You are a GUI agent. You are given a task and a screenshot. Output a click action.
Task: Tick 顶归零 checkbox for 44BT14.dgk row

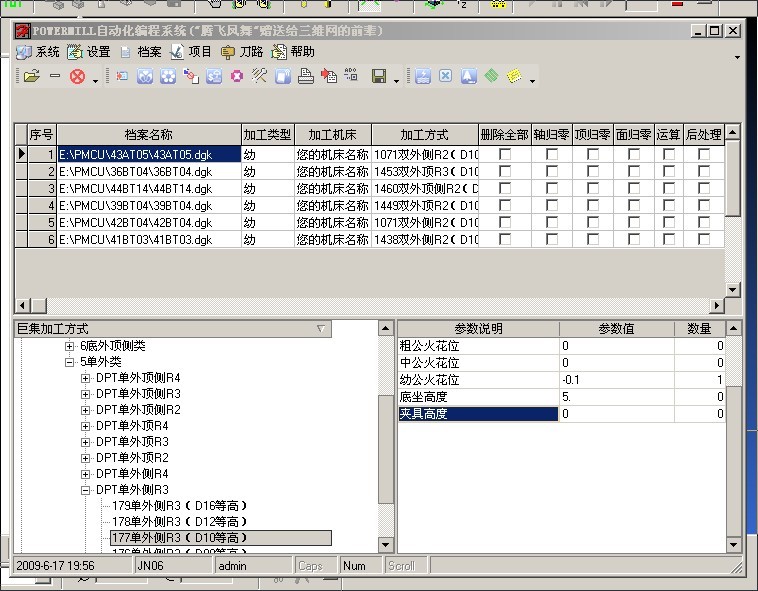593,188
